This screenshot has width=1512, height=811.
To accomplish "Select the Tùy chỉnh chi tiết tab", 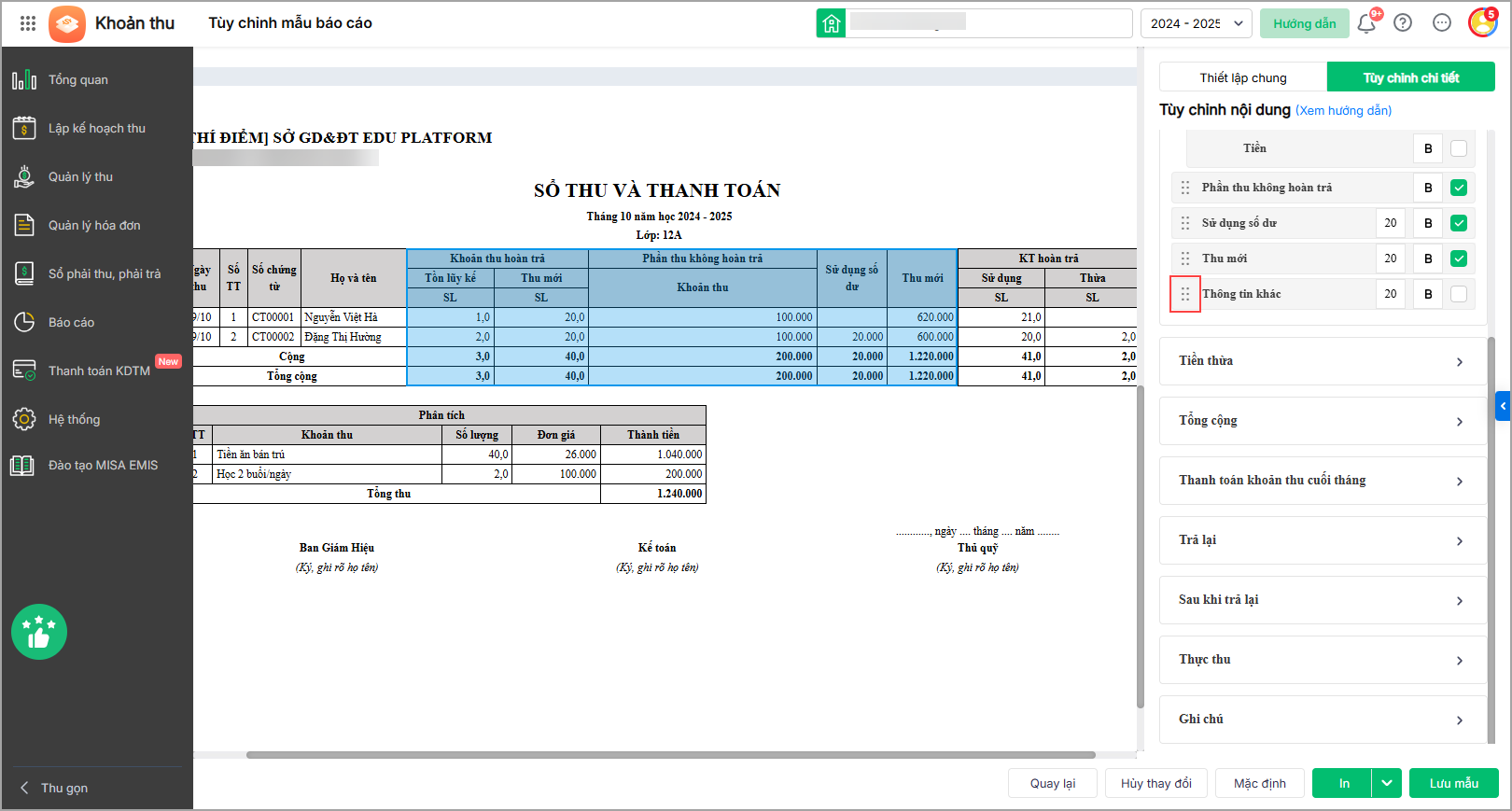I will click(x=1411, y=77).
